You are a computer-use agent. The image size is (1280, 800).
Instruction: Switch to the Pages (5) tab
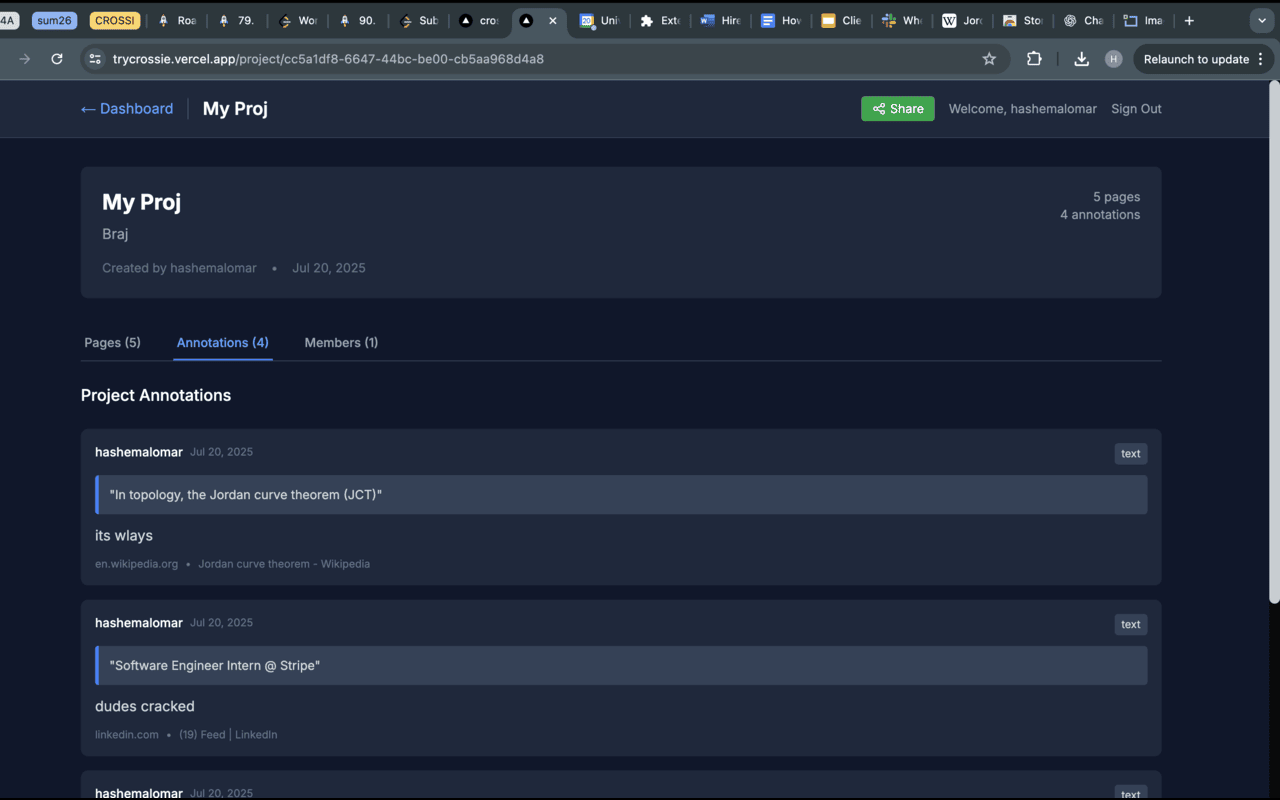[x=112, y=343]
